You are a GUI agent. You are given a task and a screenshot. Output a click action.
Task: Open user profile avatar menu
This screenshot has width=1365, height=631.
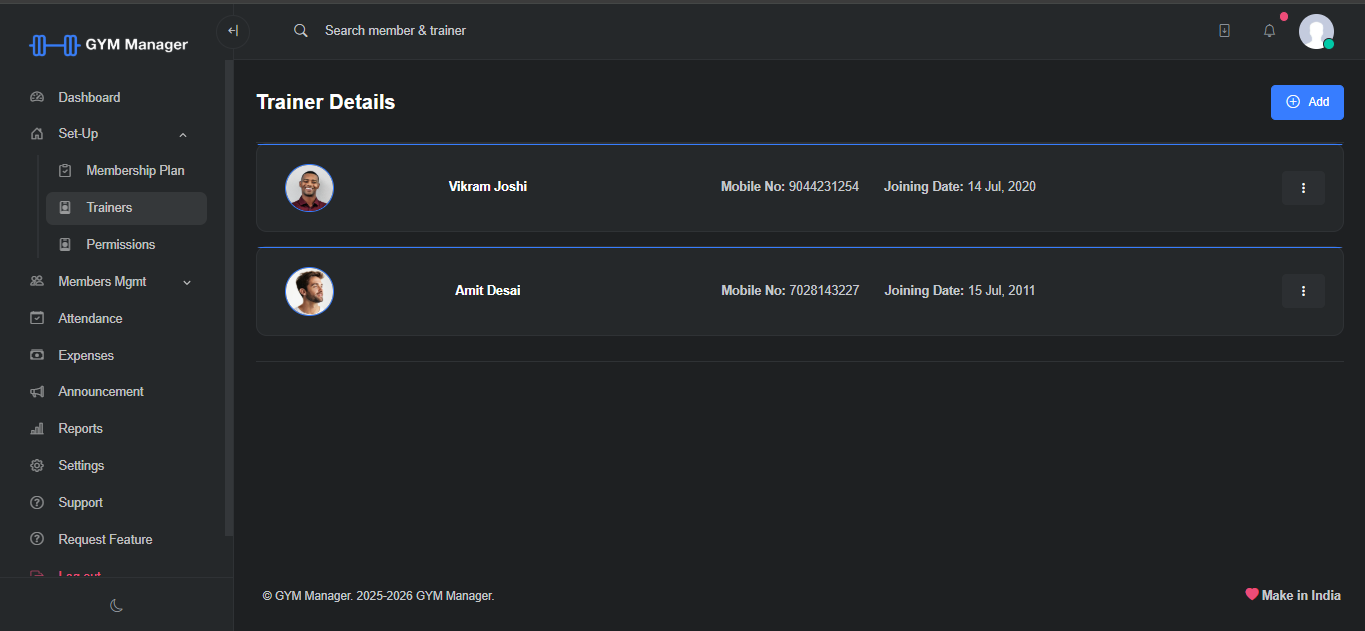point(1315,31)
